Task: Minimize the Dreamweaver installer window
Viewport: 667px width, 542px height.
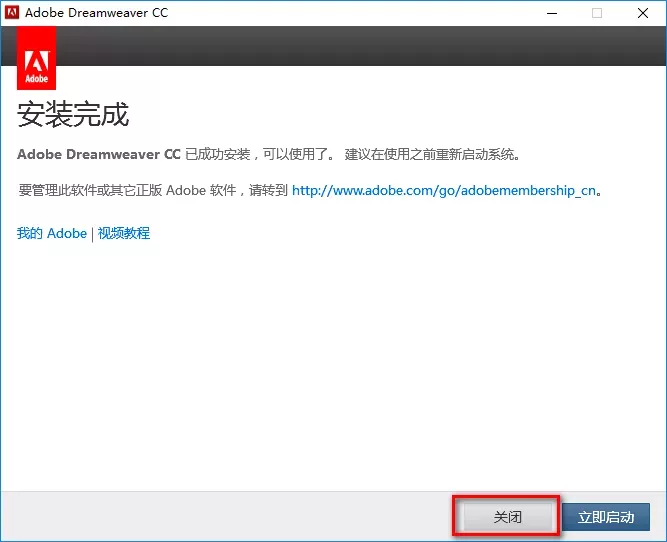Action: pyautogui.click(x=551, y=13)
